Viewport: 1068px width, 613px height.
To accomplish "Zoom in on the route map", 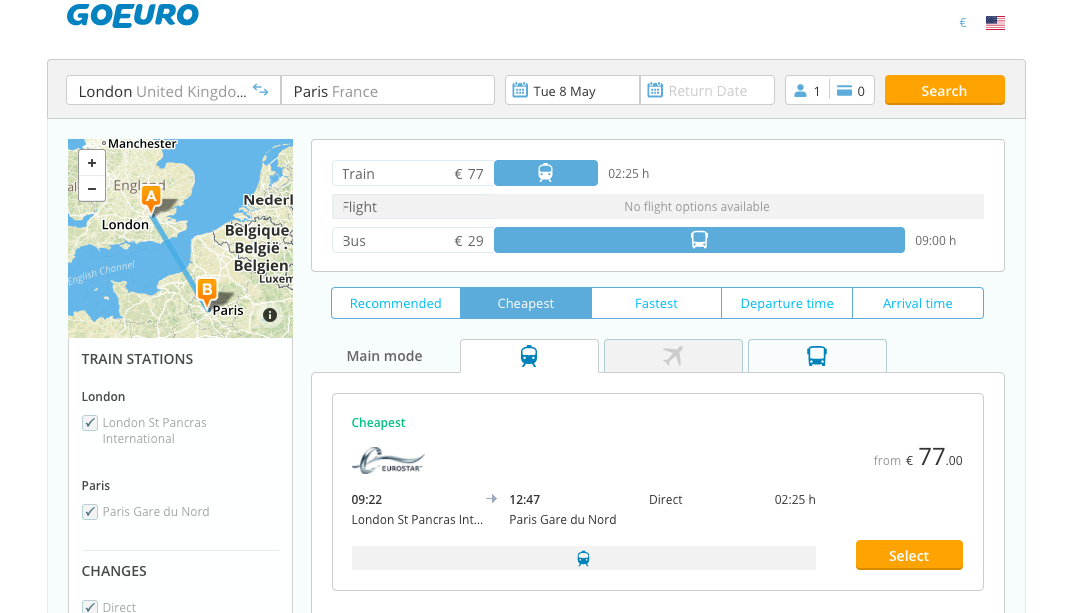I will (x=92, y=163).
